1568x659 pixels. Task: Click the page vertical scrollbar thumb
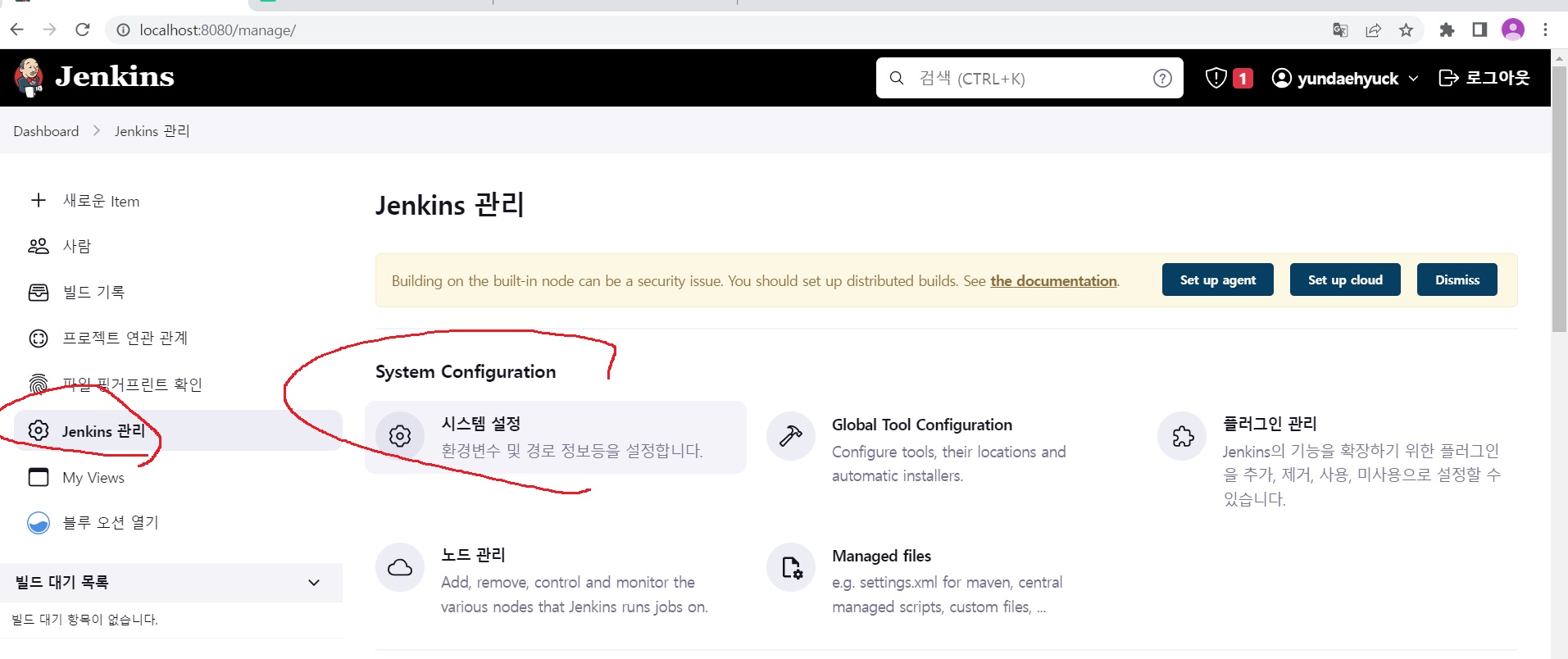click(x=1560, y=199)
